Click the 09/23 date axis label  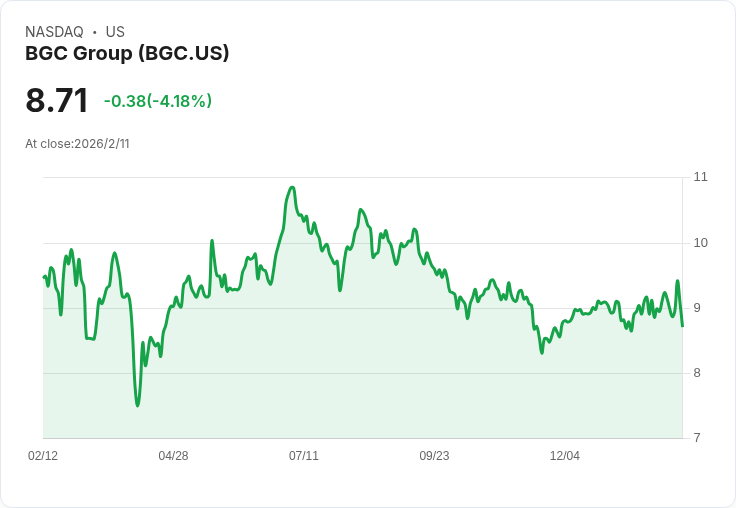click(x=434, y=456)
